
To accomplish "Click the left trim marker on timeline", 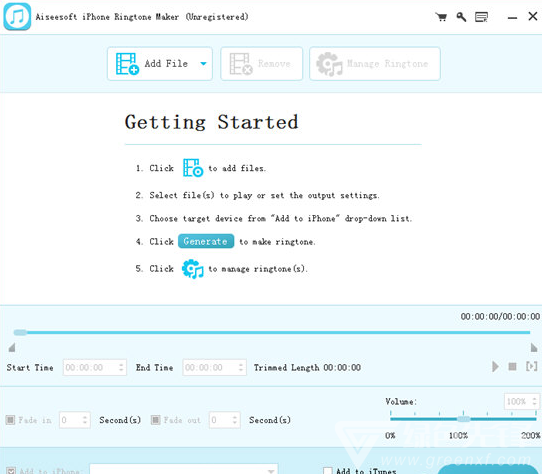I will pos(12,347).
